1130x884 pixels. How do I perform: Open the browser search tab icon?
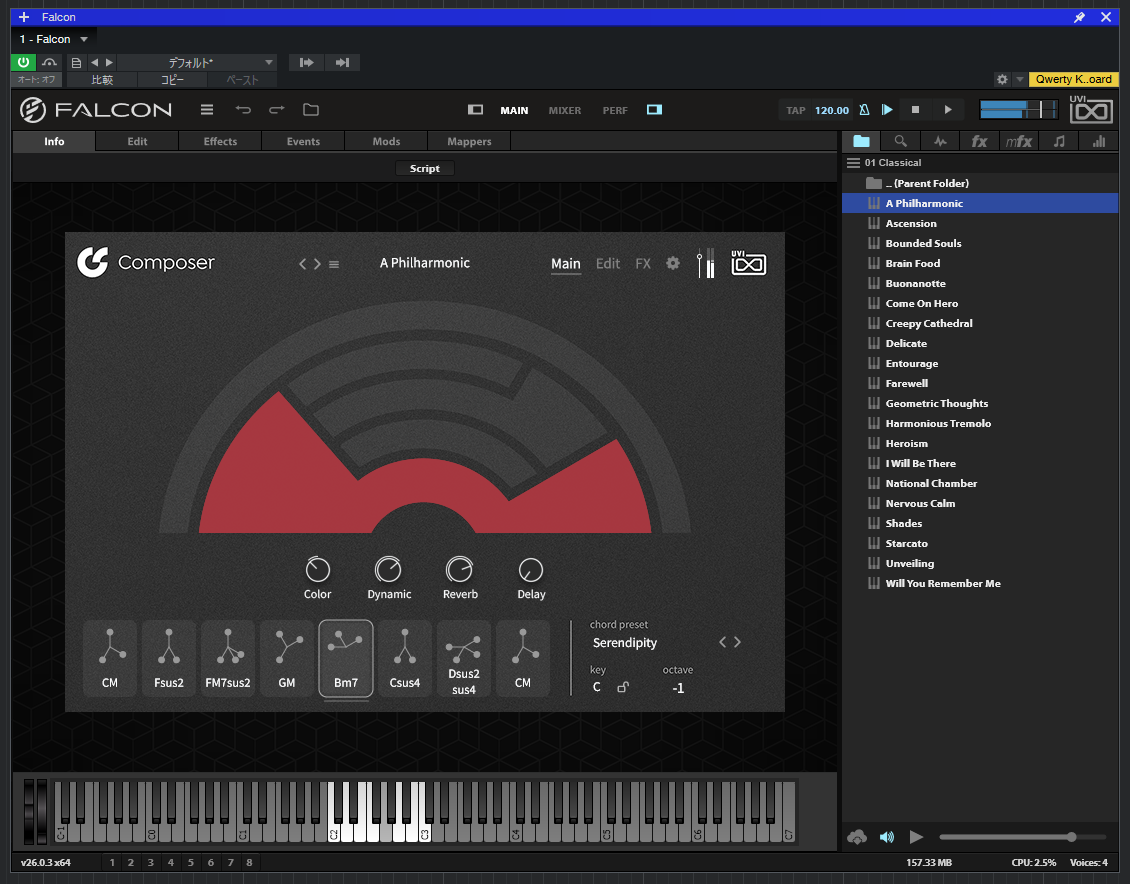901,141
